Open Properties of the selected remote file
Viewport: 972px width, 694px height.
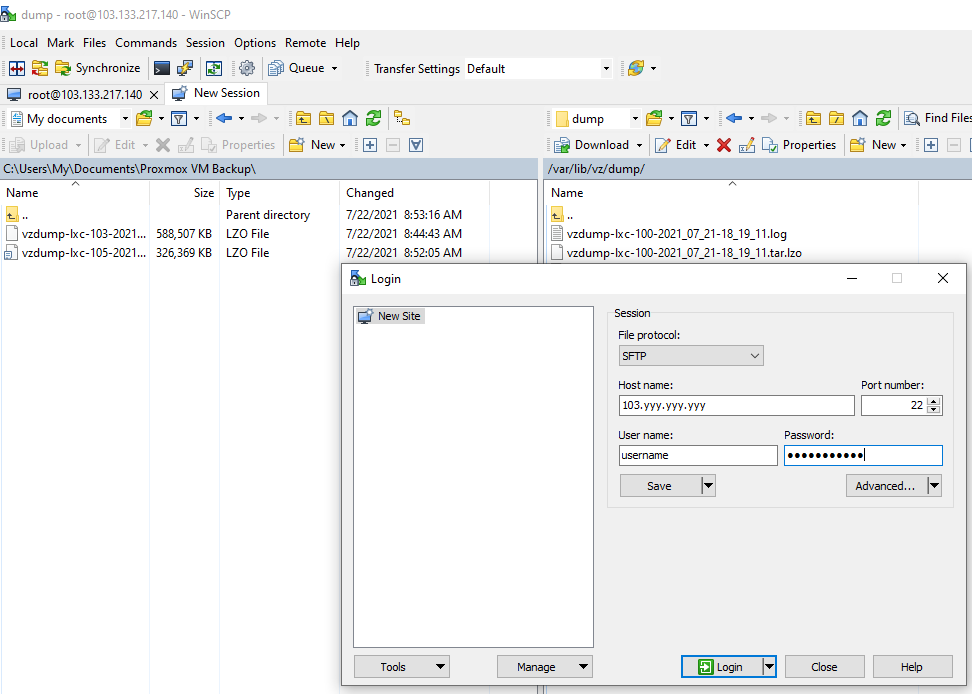[x=800, y=144]
